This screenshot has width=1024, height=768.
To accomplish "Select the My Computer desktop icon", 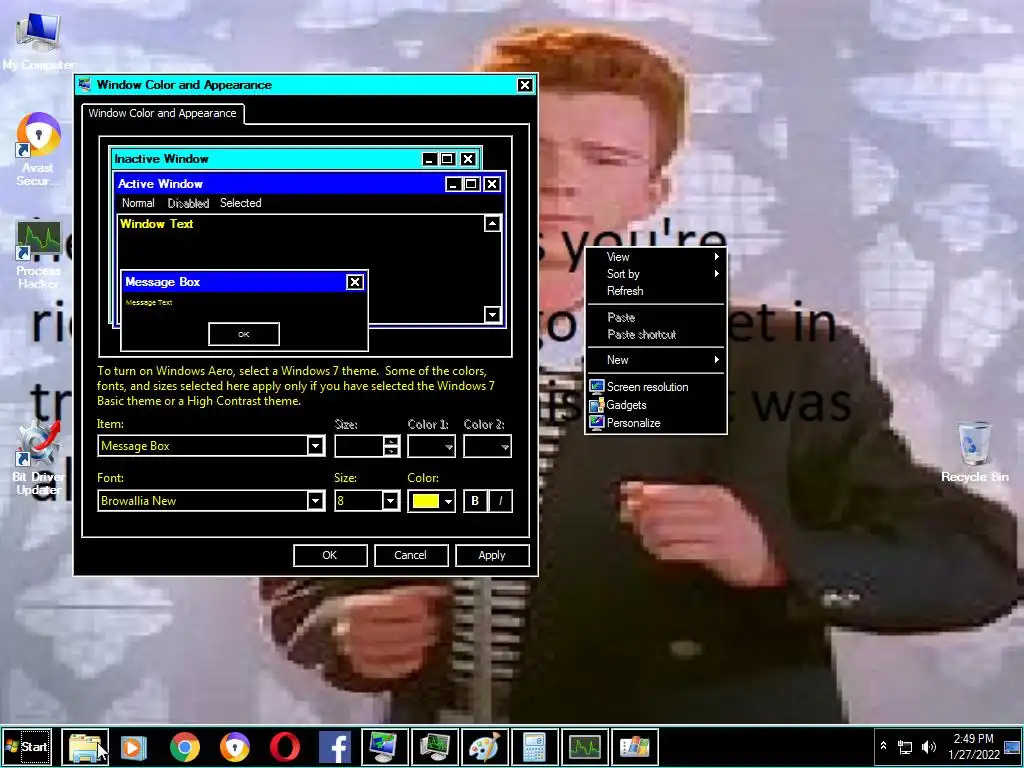I will coord(38,41).
